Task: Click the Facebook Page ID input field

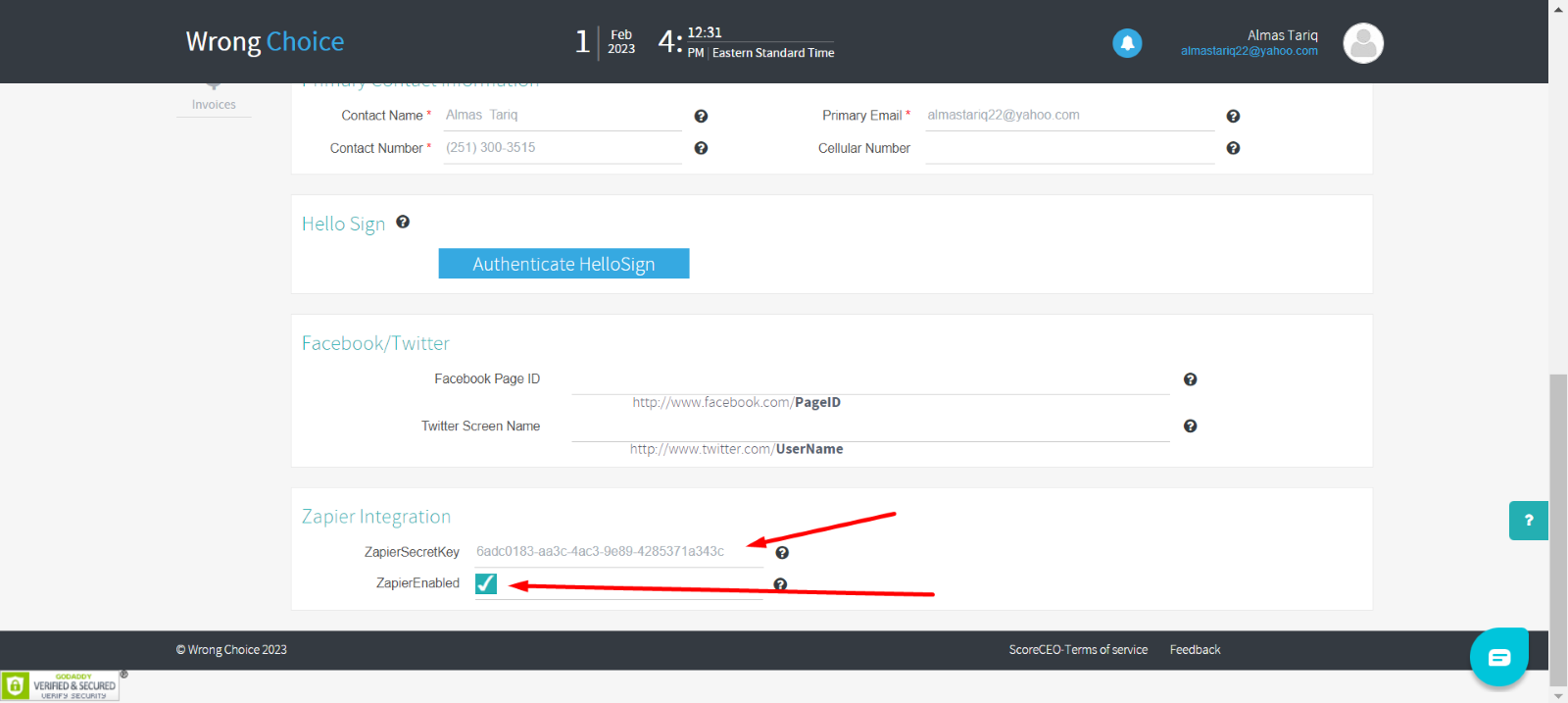Action: click(870, 379)
